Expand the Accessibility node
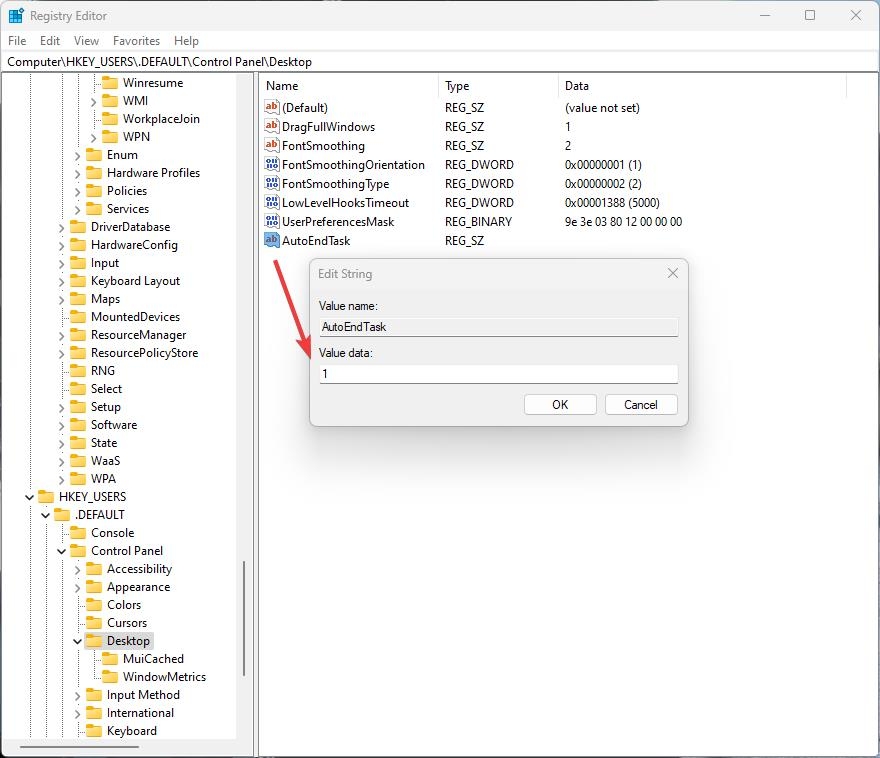 pos(77,569)
